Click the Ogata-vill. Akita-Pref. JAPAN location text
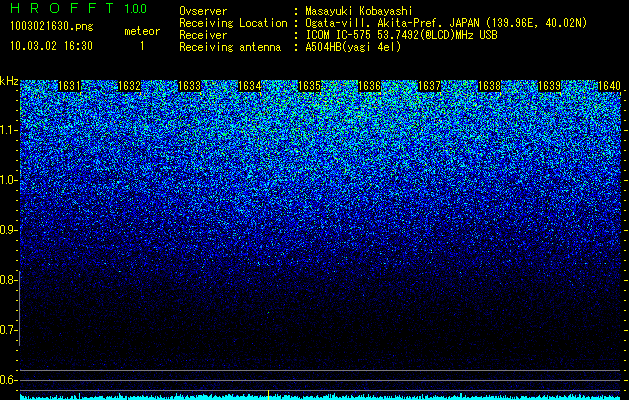629x400 pixels. 446,24
